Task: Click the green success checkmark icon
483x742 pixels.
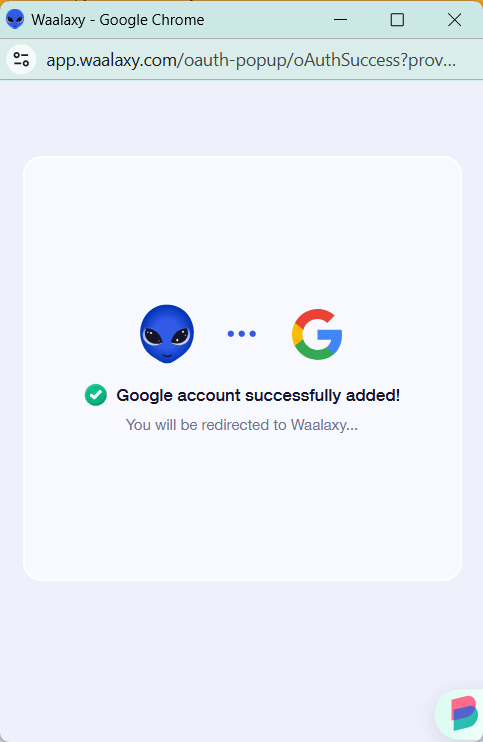Action: [96, 395]
